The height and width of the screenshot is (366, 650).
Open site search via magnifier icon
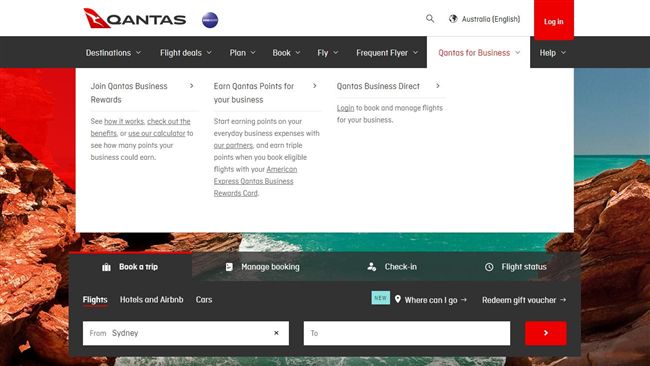(x=430, y=19)
